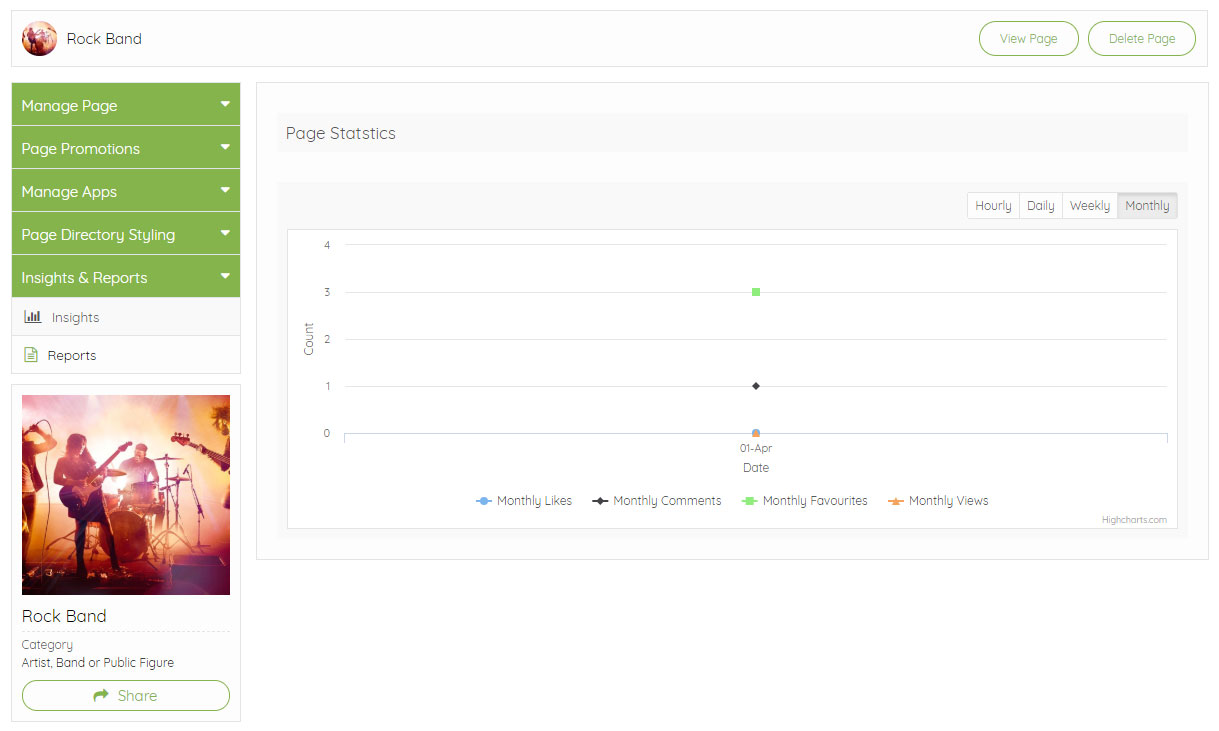
Task: Hide the Monthly Views series label
Action: (948, 501)
